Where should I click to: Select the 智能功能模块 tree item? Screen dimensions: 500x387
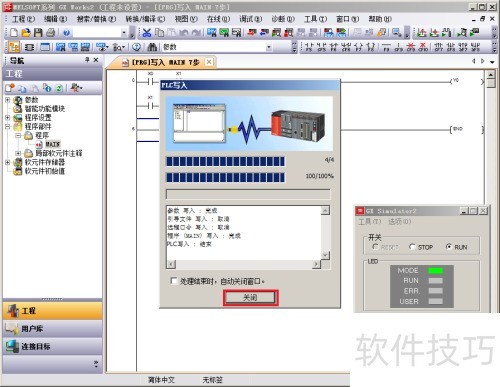pos(45,108)
